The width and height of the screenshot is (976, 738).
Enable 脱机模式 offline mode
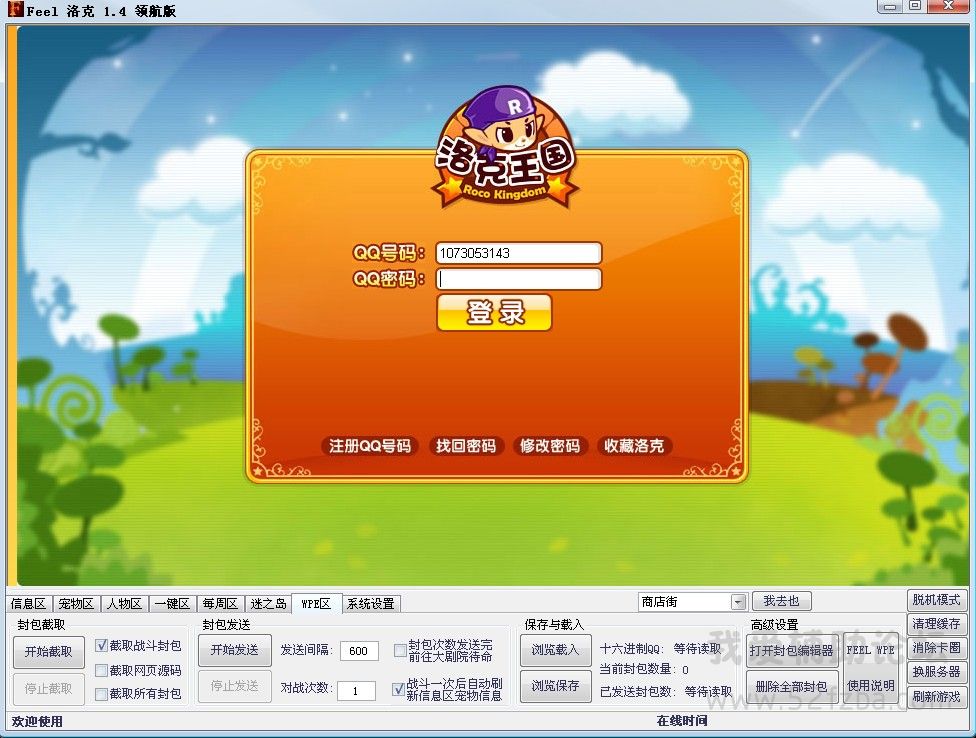tap(936, 600)
